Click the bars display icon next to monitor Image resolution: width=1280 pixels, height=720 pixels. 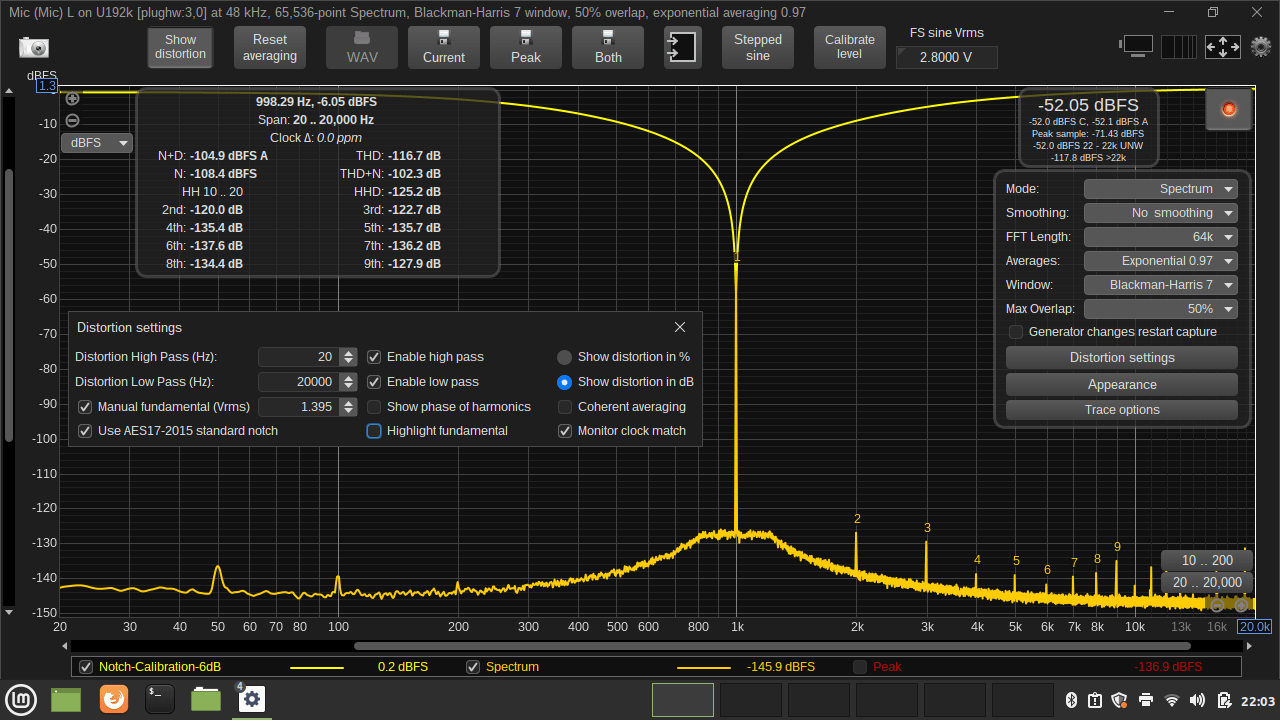1179,47
